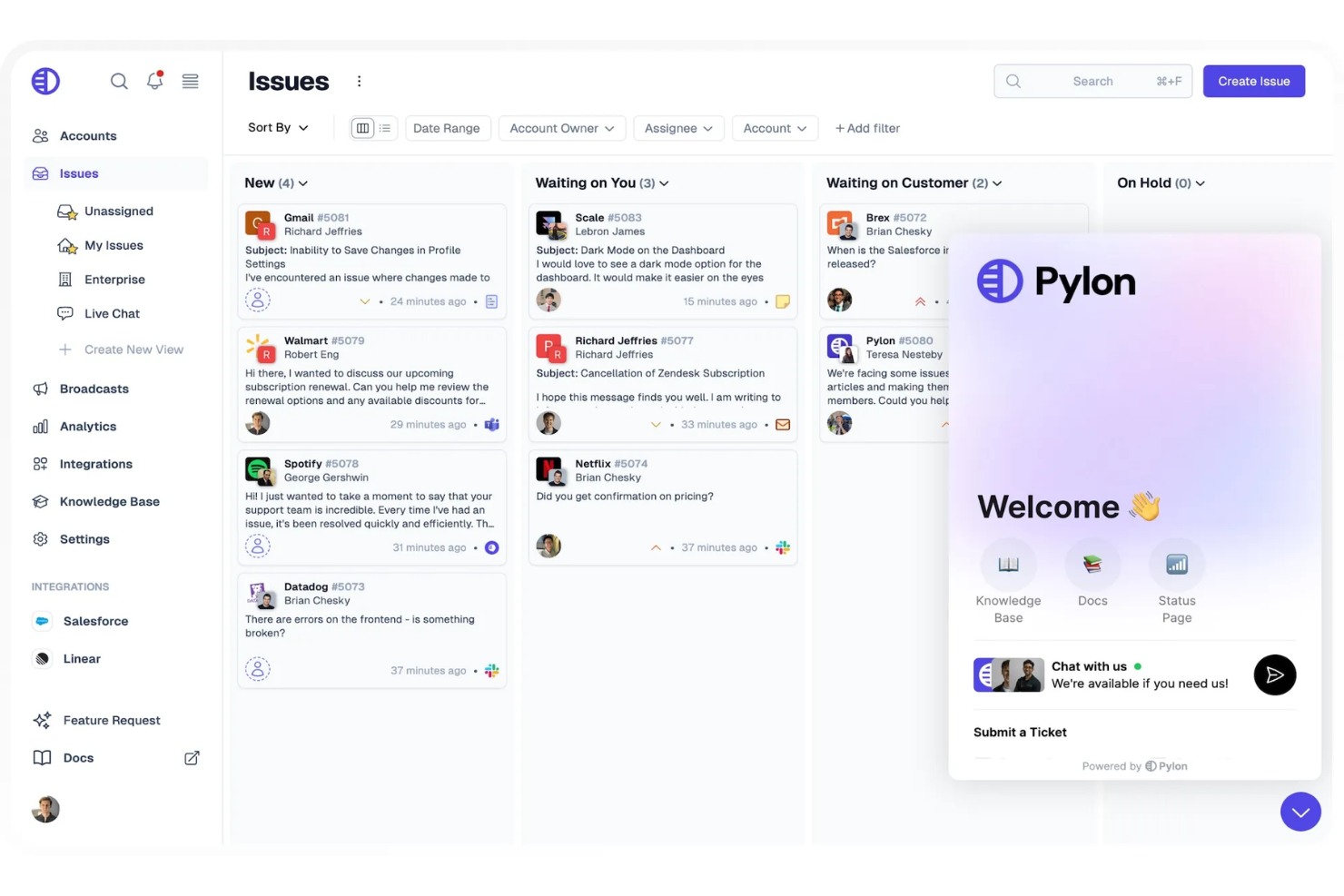Open the Knowledge Base sidebar item
Viewport: 1344px width, 896px height.
[x=109, y=501]
